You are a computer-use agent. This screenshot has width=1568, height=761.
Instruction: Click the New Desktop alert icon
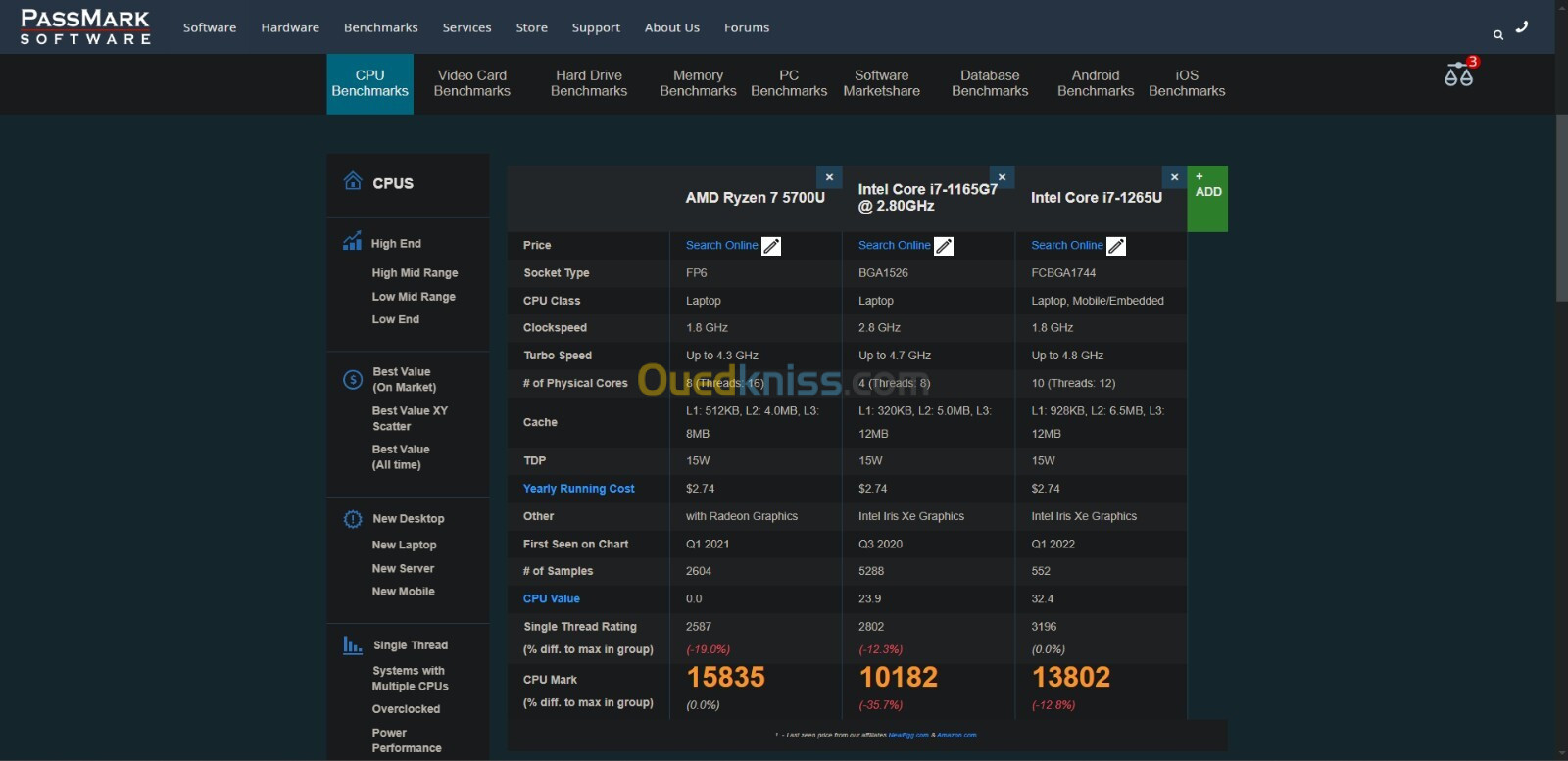pos(353,519)
